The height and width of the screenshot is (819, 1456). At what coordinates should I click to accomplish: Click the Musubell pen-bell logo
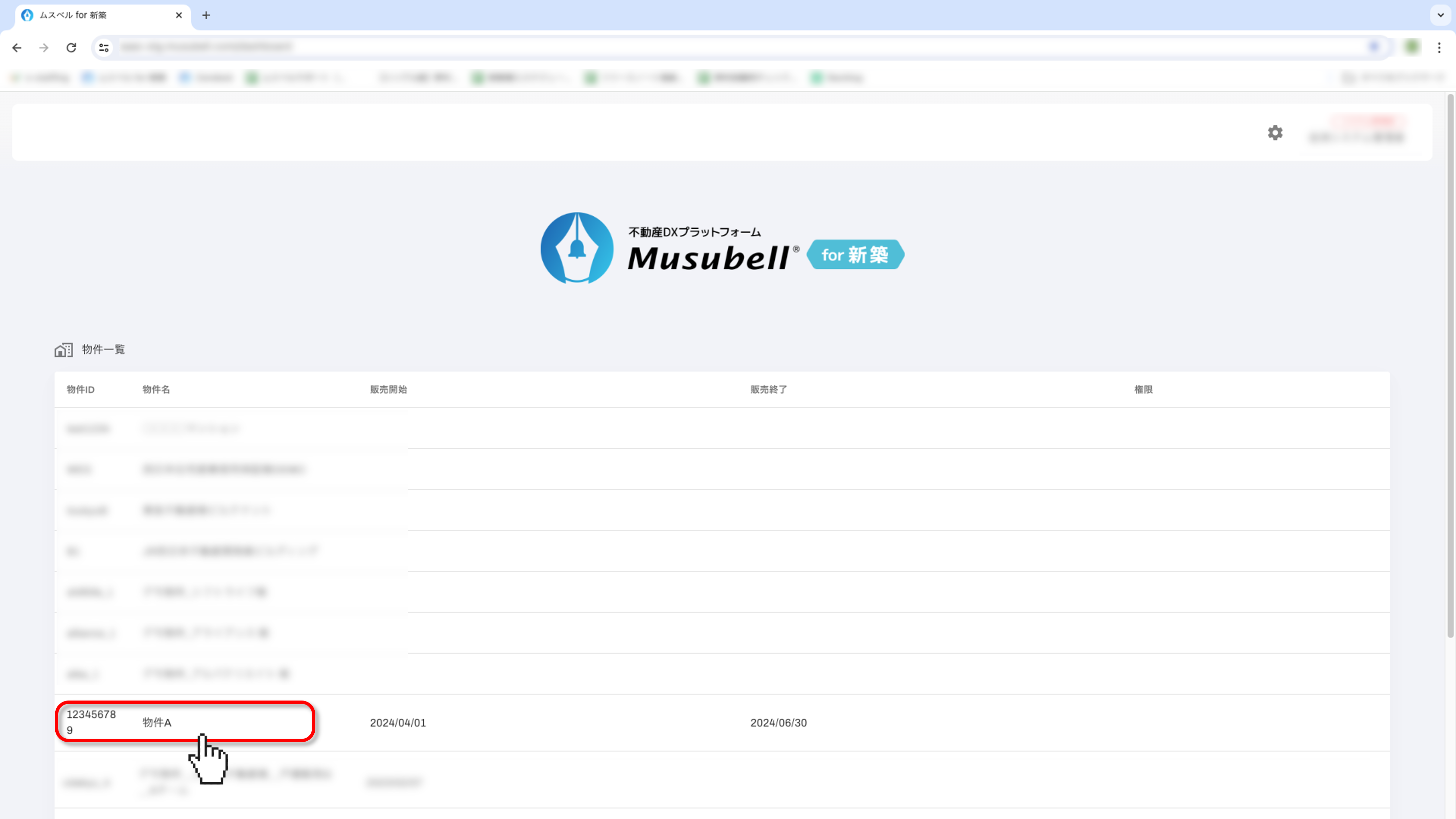click(576, 248)
